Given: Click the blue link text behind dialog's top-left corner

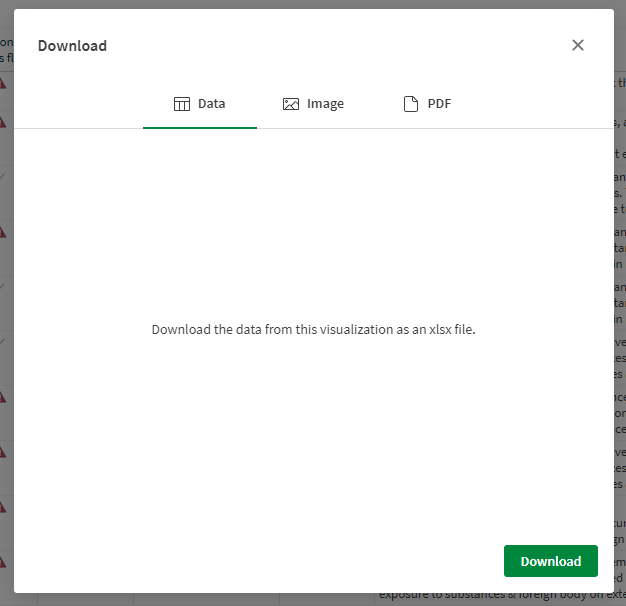Looking at the screenshot, I should [6, 50].
